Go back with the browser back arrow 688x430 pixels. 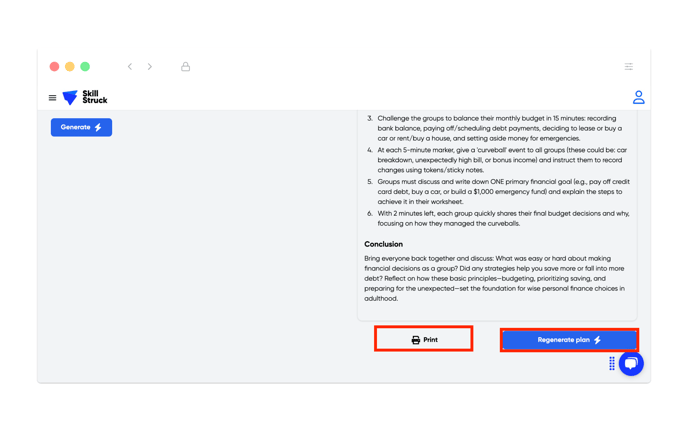point(130,66)
